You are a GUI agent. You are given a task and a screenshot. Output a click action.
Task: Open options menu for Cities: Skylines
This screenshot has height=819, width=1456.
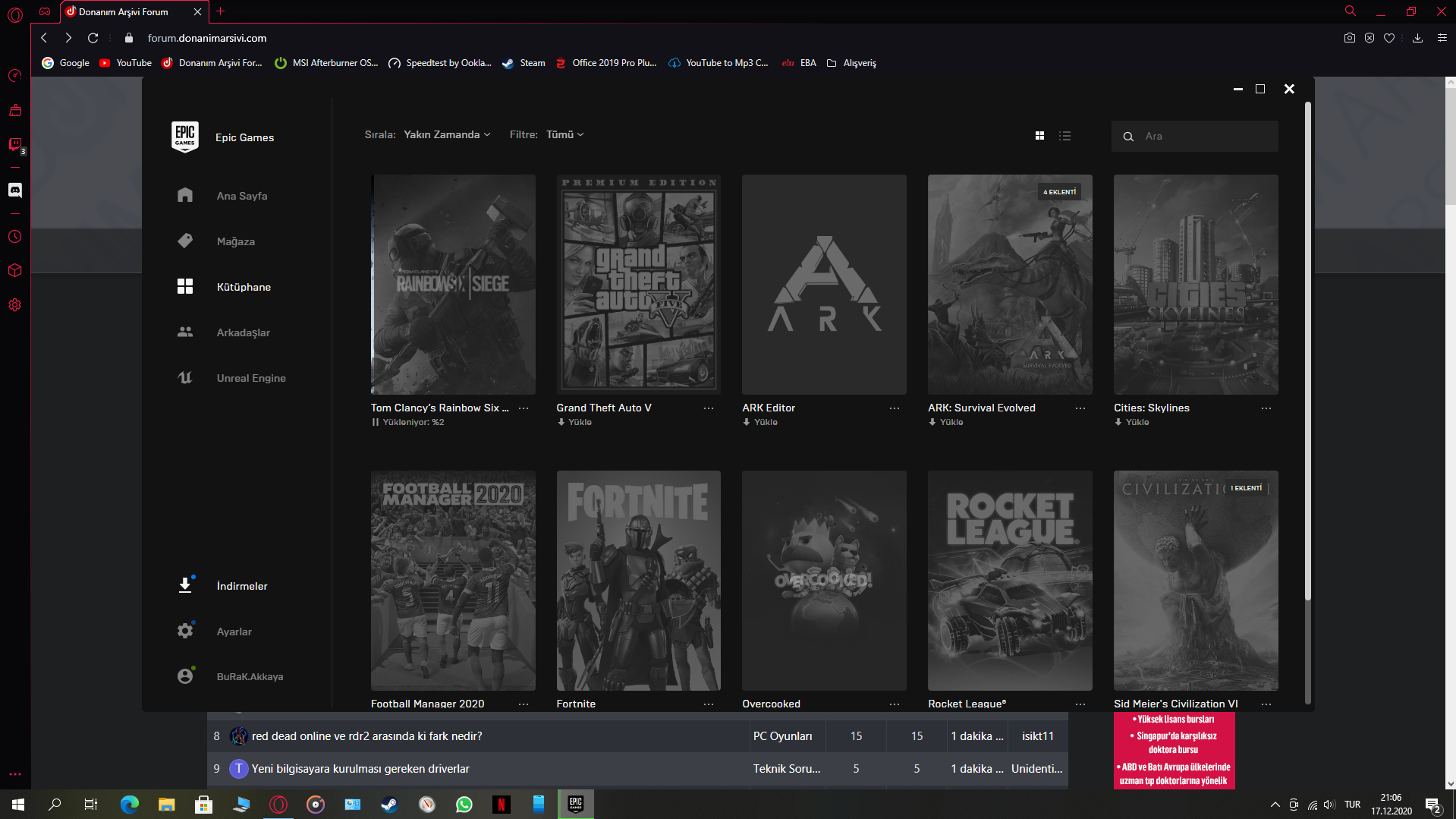[1266, 408]
